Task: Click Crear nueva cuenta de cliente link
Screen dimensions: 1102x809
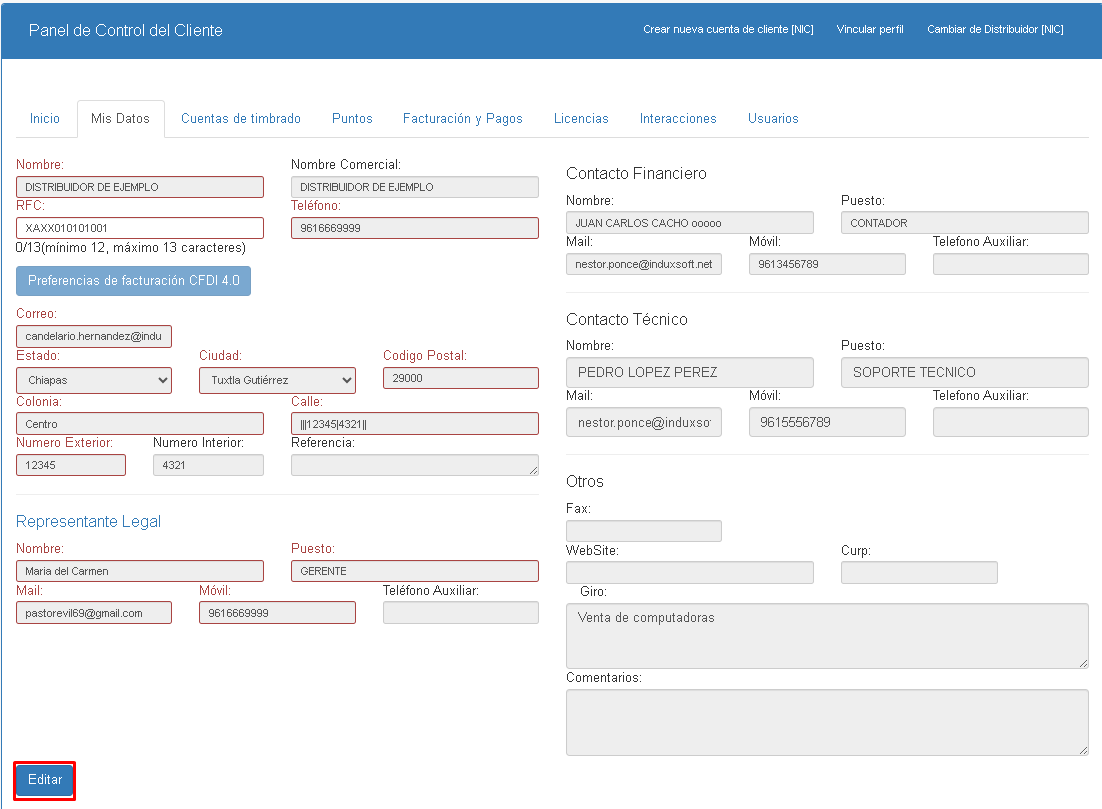Action: pyautogui.click(x=728, y=30)
